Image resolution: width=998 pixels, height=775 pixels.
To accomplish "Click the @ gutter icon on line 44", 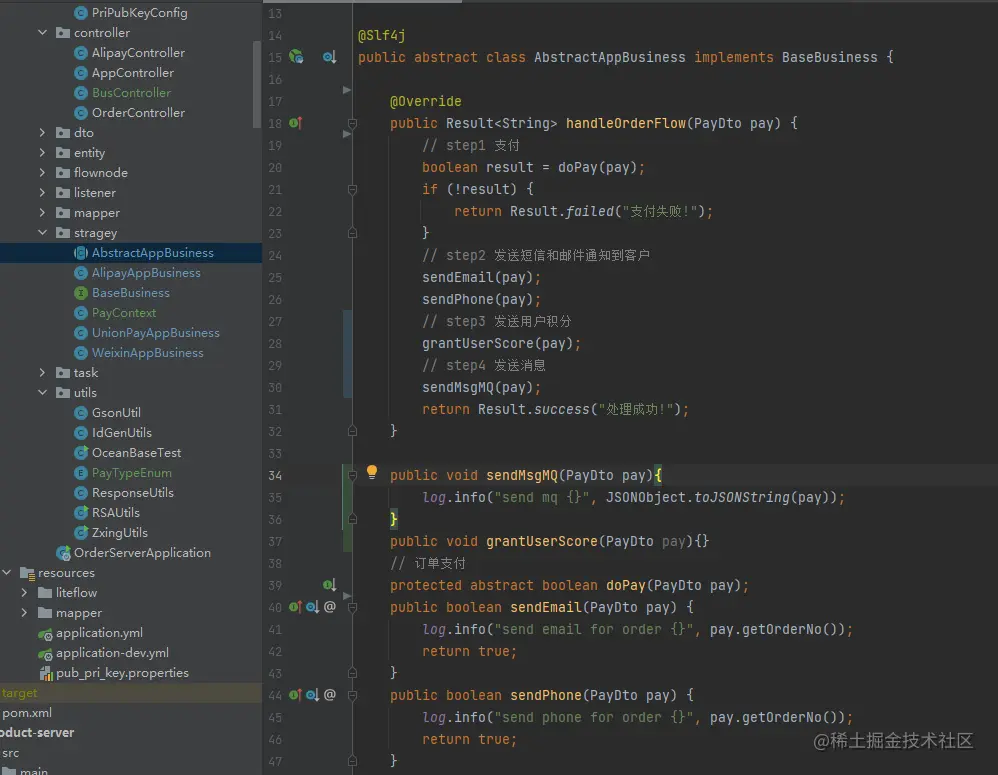I will (330, 695).
